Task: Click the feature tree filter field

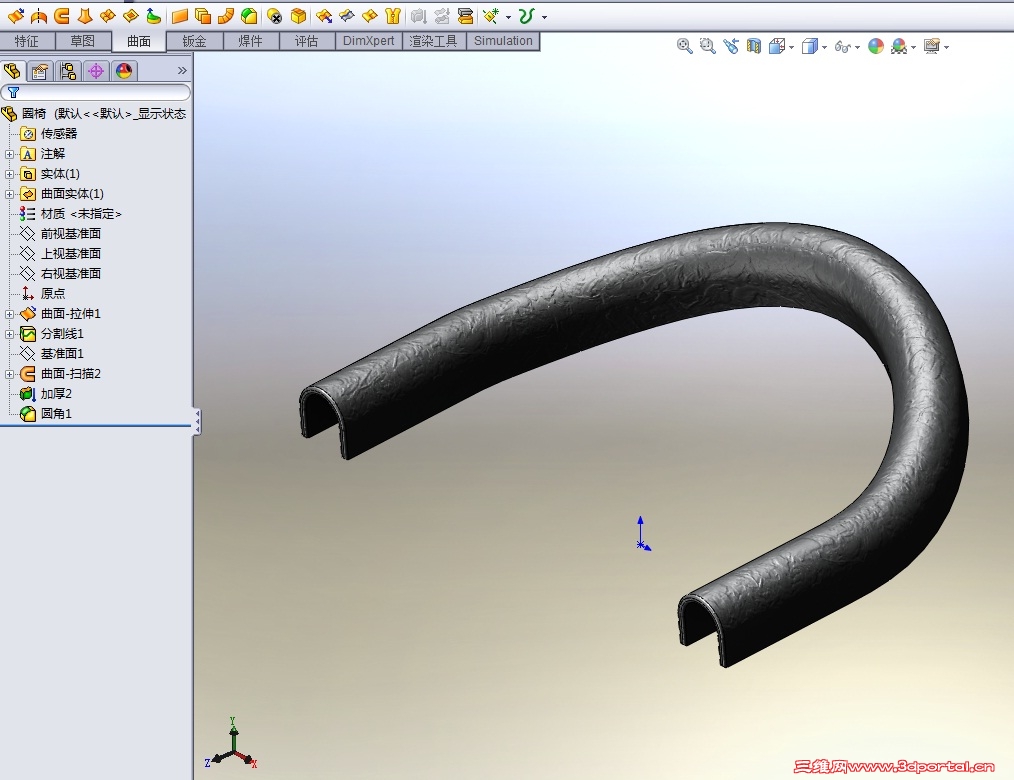Action: 96,92
